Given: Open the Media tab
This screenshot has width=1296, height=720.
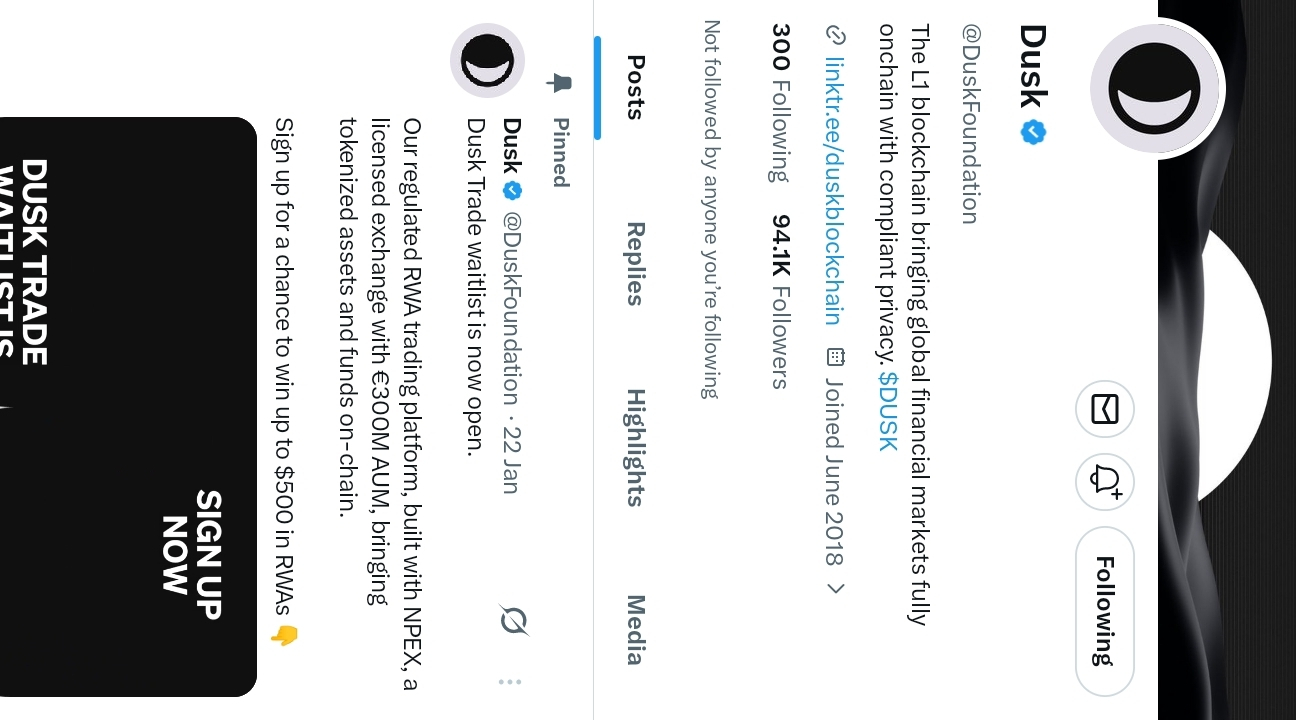Looking at the screenshot, I should 634,630.
